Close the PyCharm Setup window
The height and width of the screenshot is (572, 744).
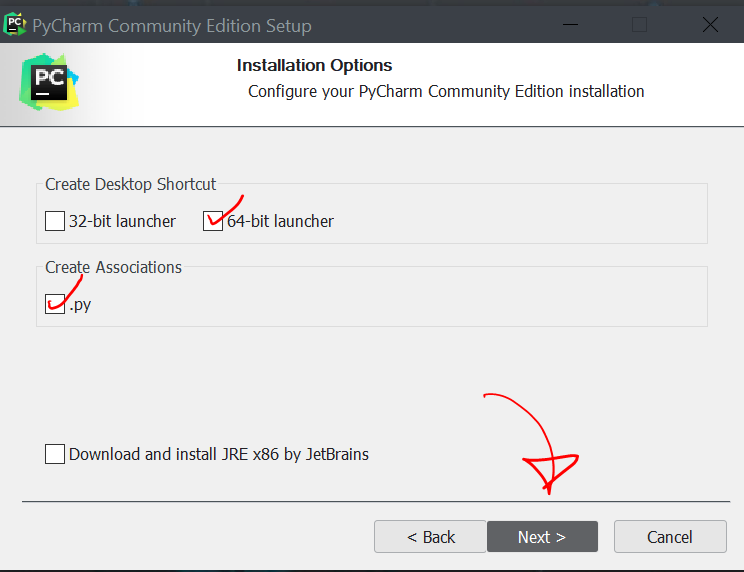click(x=710, y=25)
